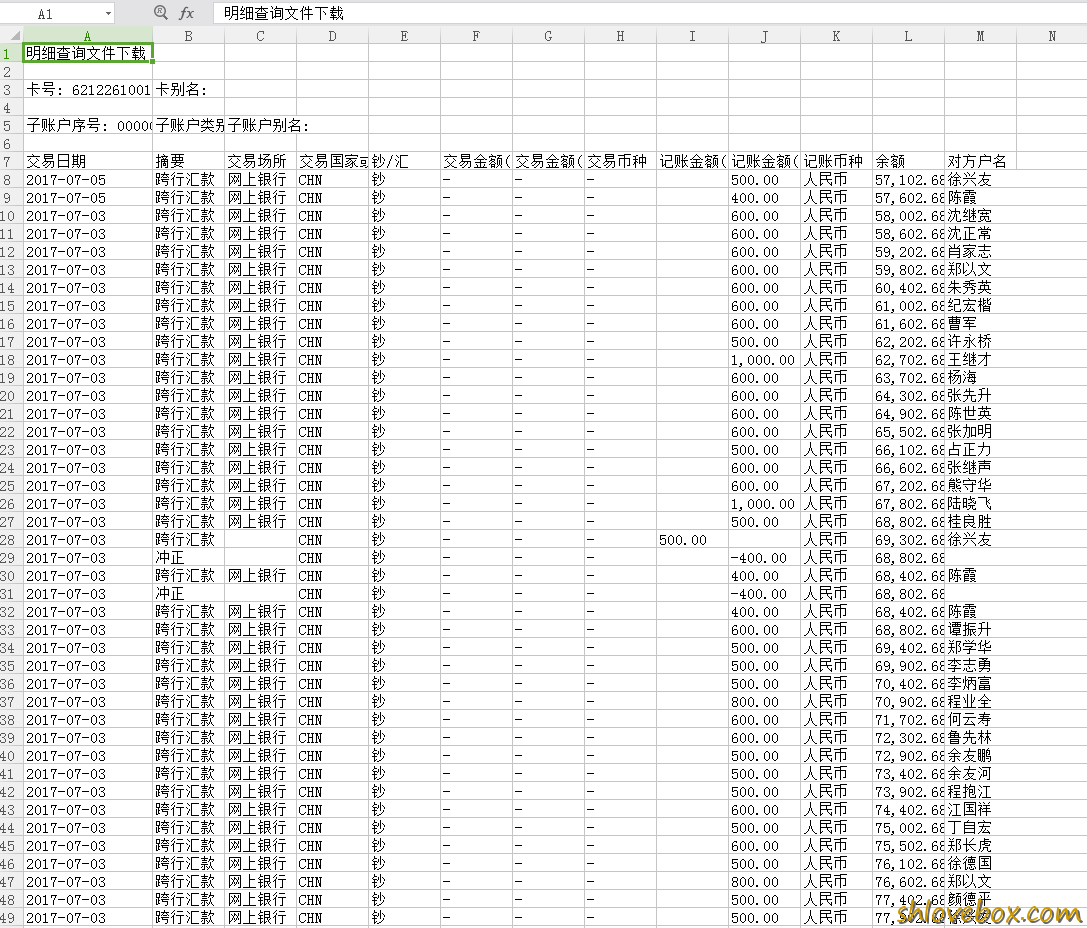Click the 子账户序号 cell in row 5

tap(87, 125)
